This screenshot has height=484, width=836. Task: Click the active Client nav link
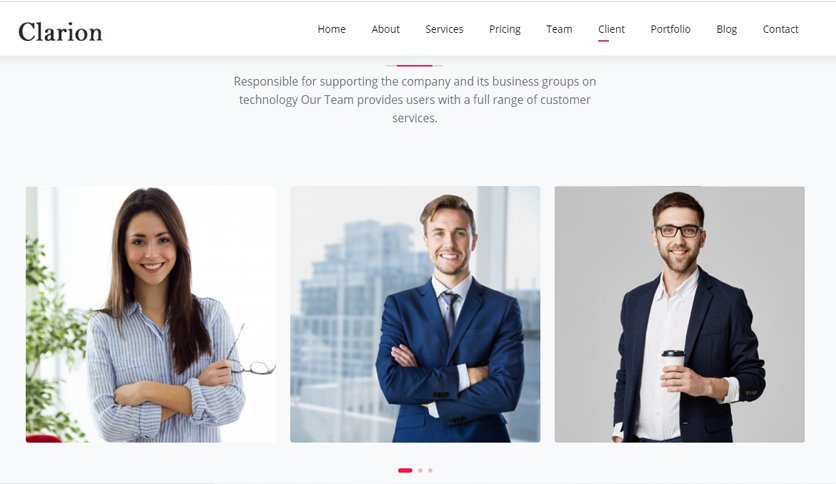click(611, 29)
